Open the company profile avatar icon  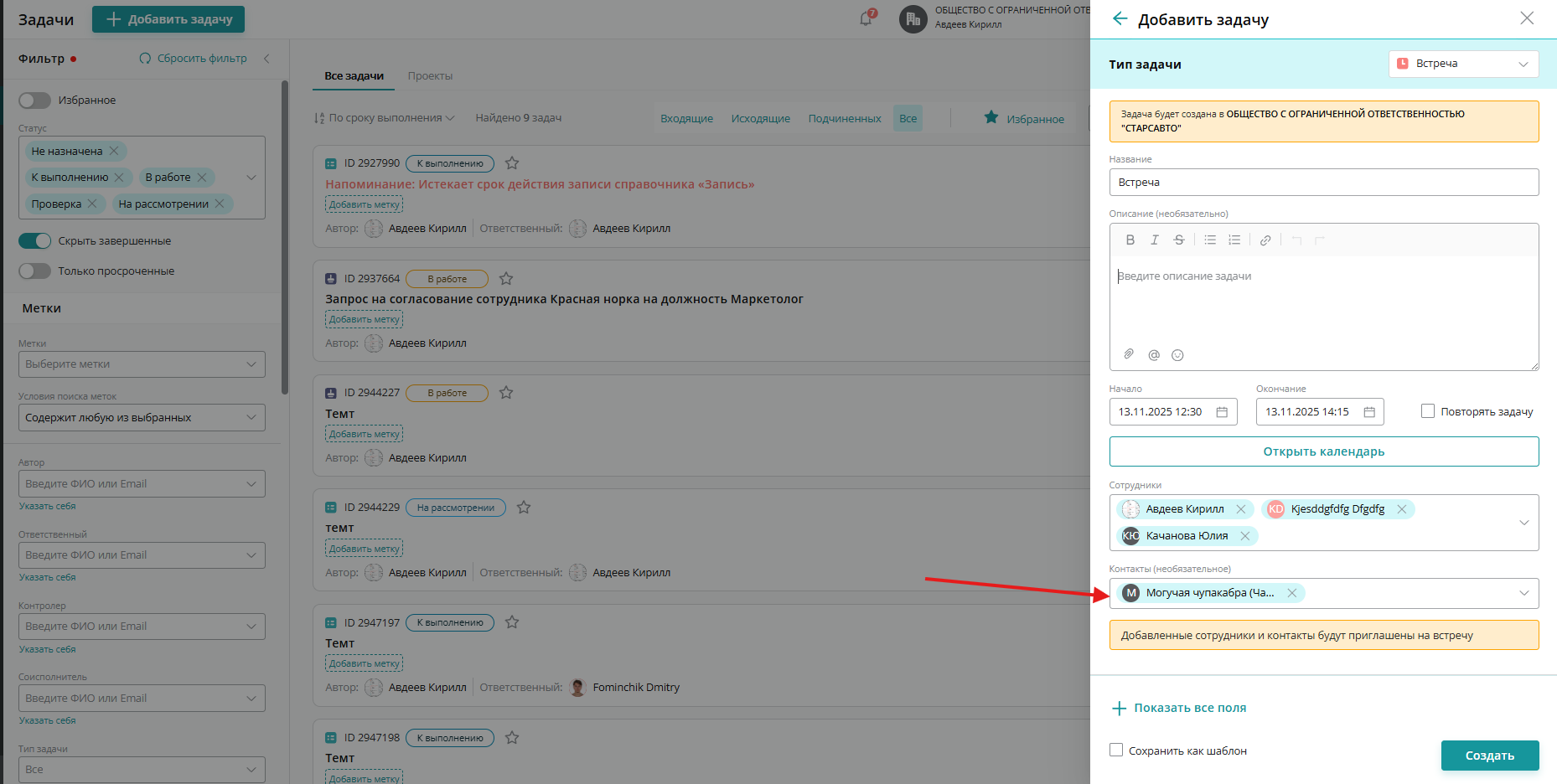(x=913, y=18)
